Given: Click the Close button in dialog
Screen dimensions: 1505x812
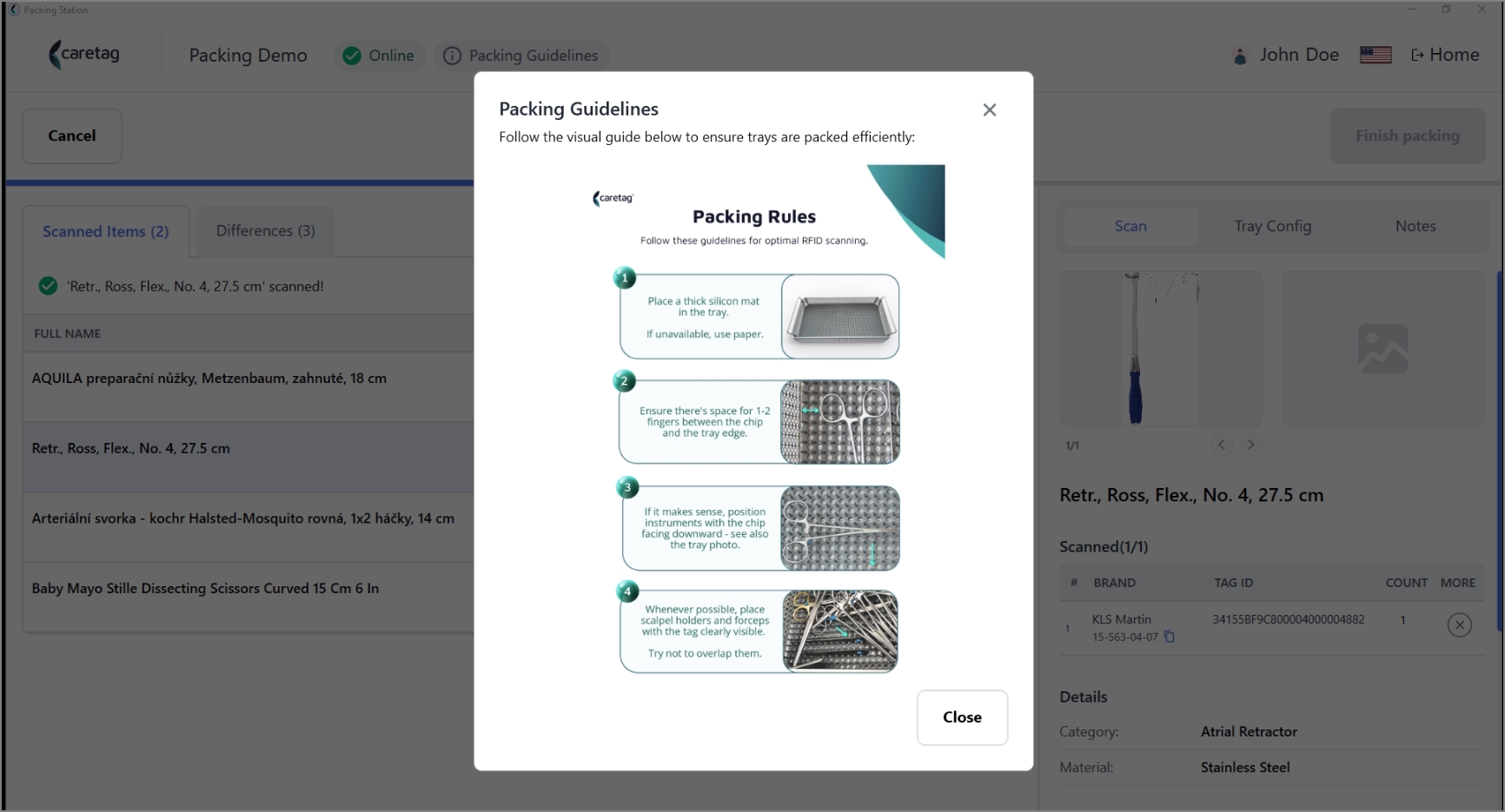Looking at the screenshot, I should tap(962, 717).
